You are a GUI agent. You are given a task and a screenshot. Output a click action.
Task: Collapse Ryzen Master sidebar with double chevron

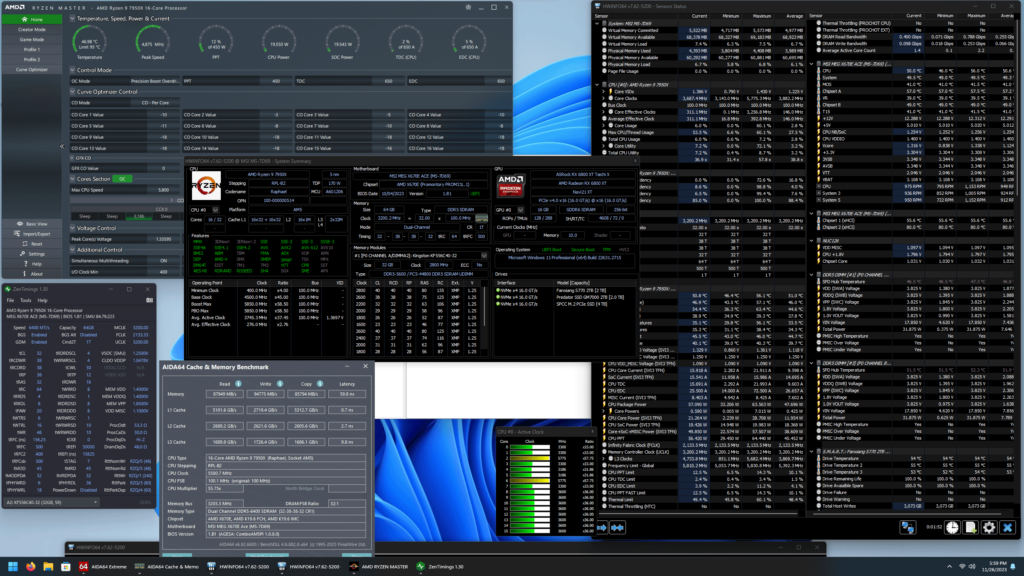pyautogui.click(x=62, y=146)
